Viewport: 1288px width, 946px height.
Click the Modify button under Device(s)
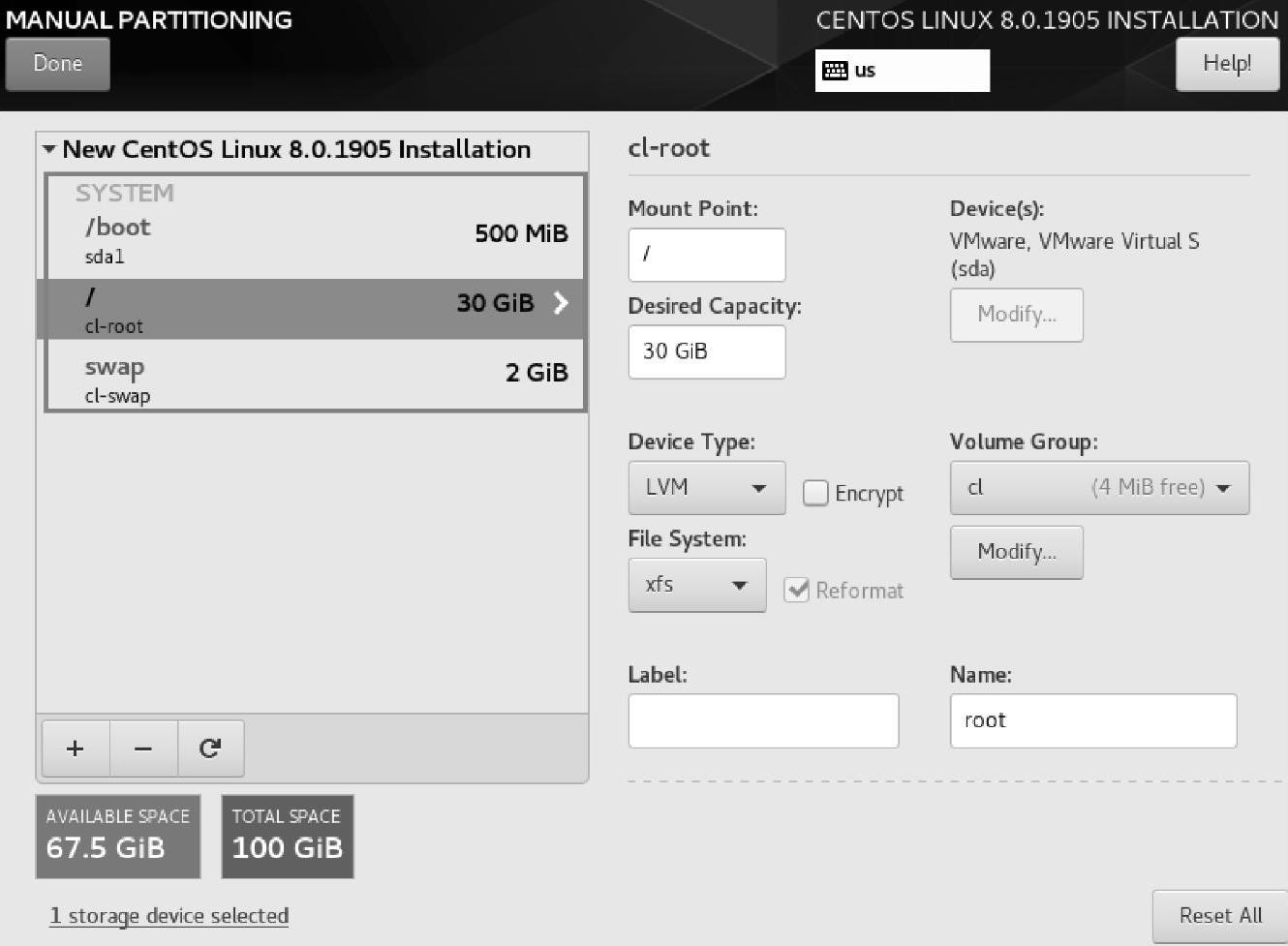tap(1017, 315)
